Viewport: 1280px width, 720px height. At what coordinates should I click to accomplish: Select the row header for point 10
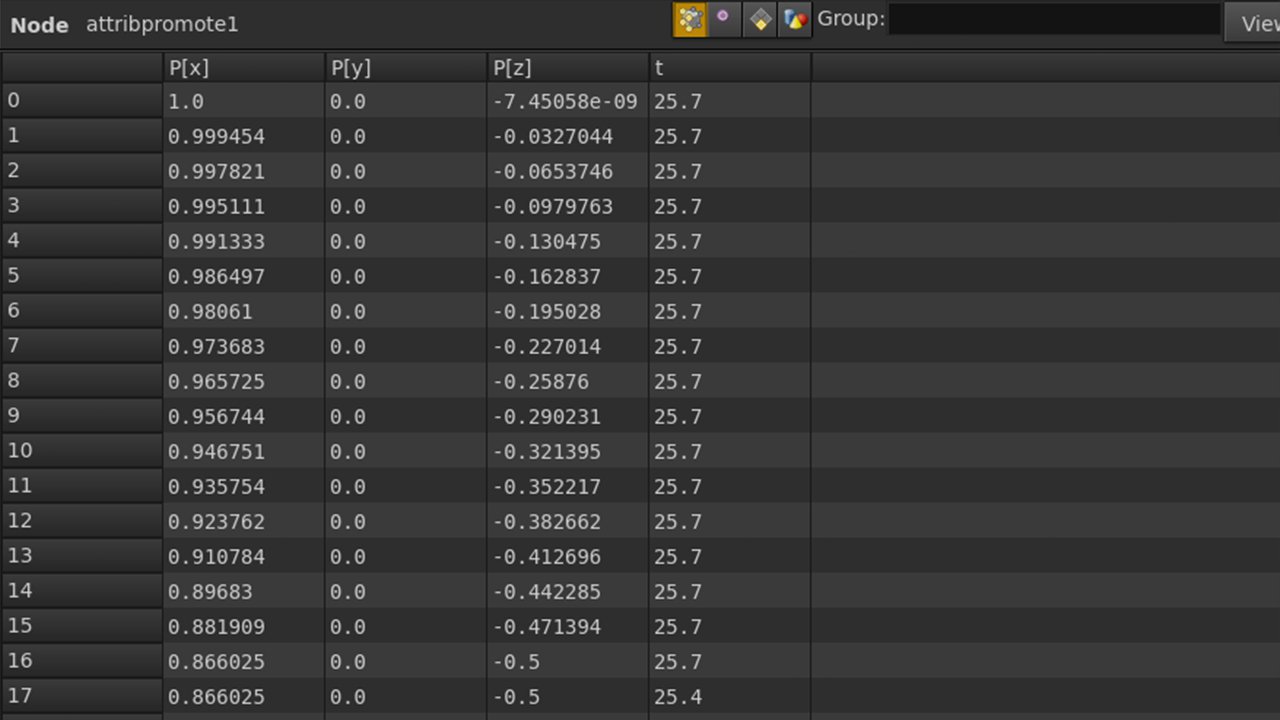pos(81,450)
